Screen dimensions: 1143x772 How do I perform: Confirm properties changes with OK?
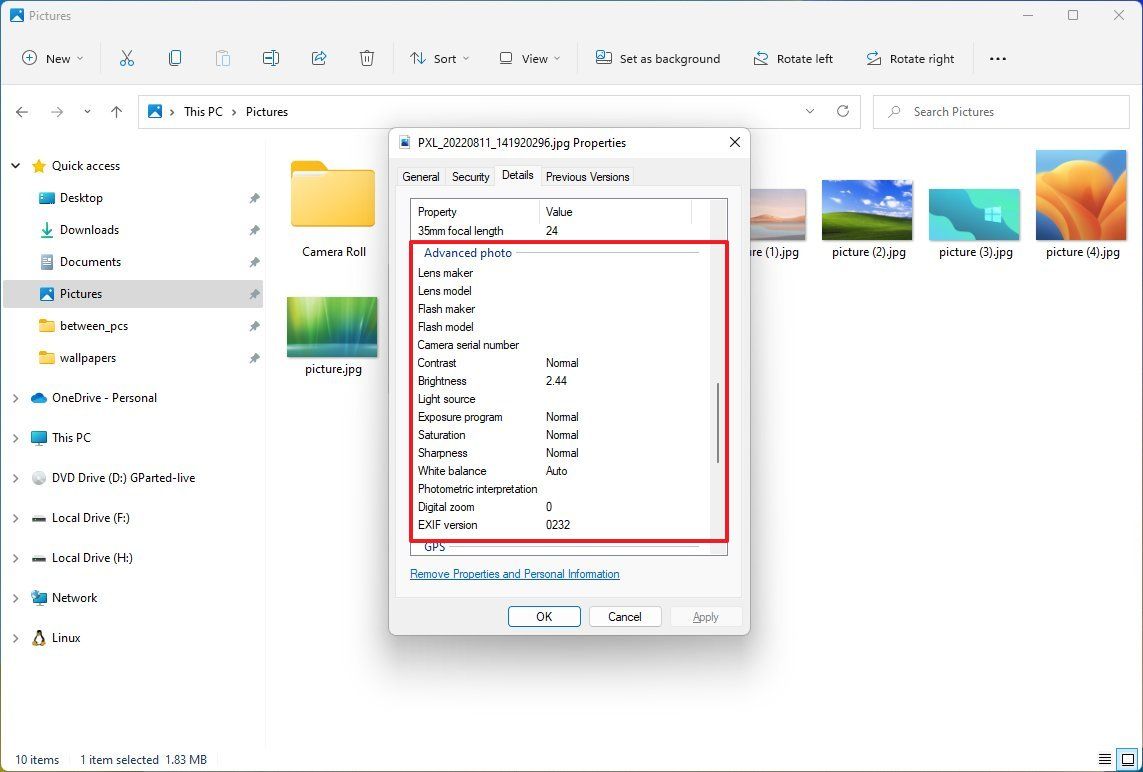[x=544, y=616]
